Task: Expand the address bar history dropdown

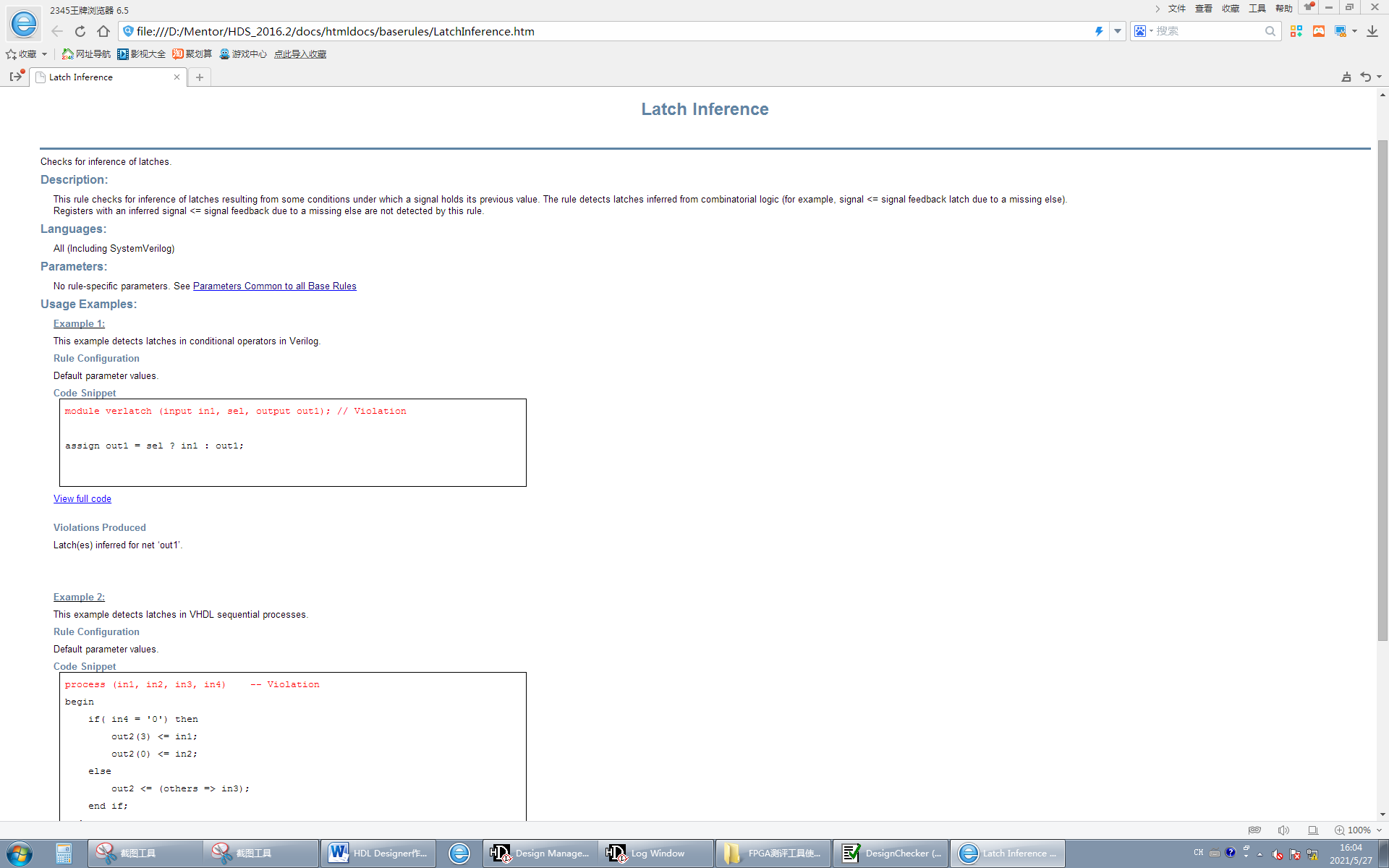Action: pos(1118,31)
